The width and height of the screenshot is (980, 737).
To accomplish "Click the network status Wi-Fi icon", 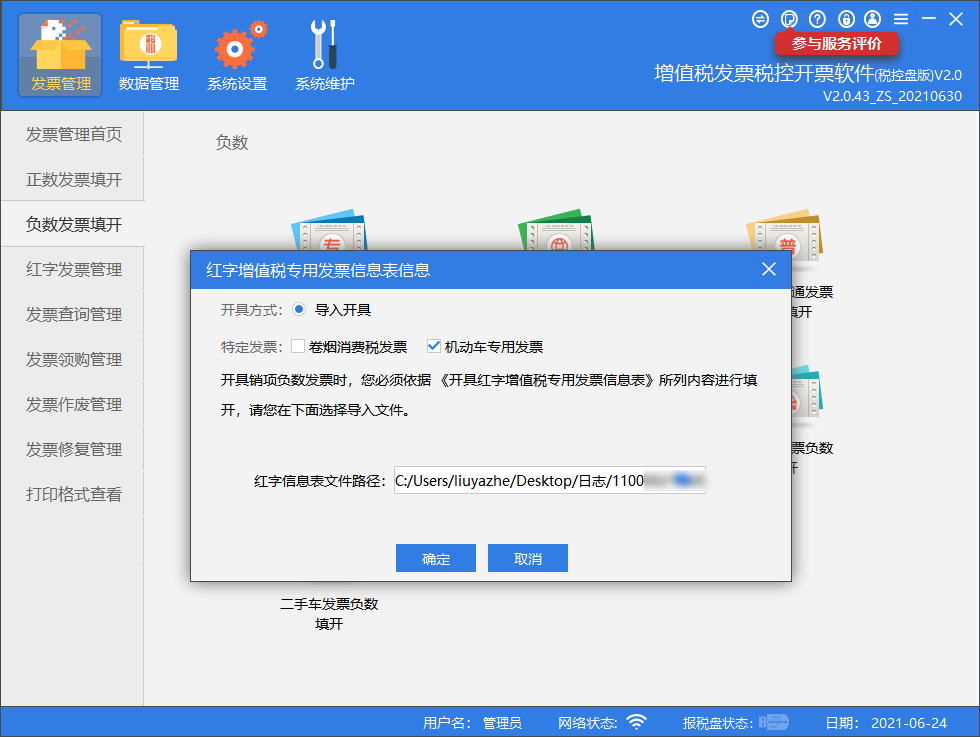I will 636,722.
